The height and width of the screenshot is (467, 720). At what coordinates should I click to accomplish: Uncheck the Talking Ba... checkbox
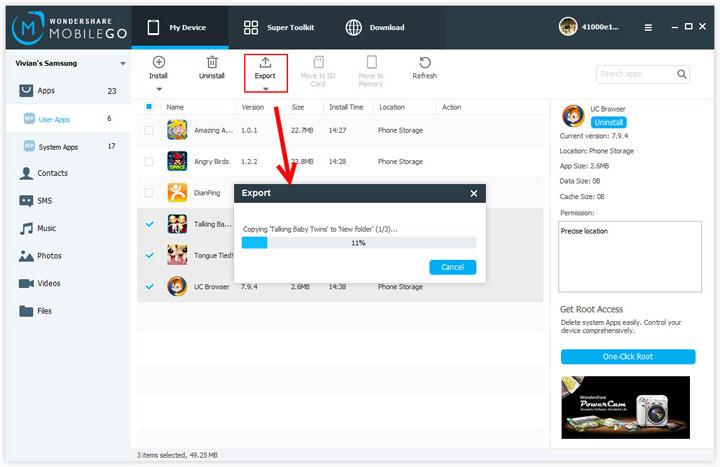149,224
